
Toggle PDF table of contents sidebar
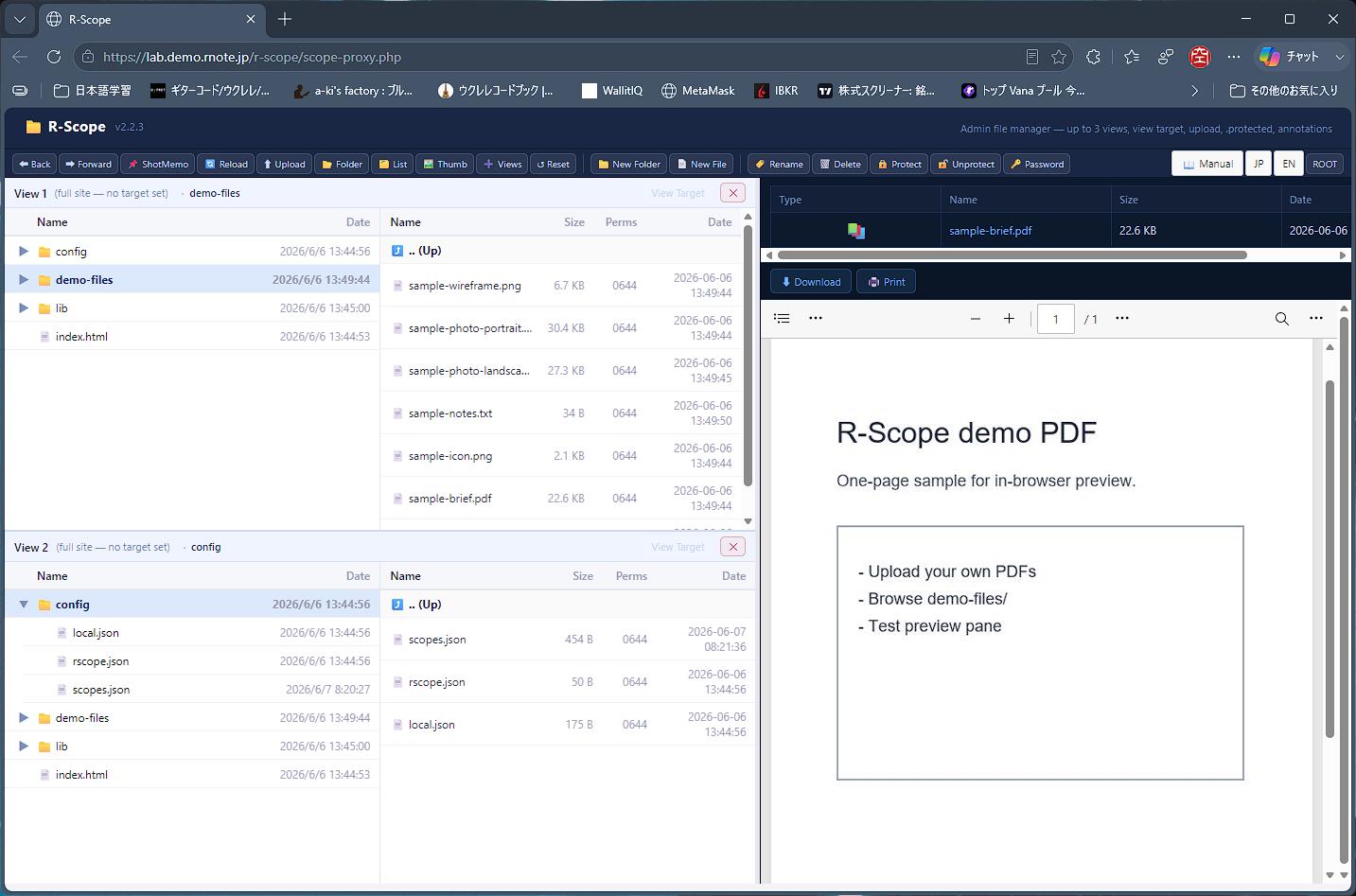[x=782, y=319]
